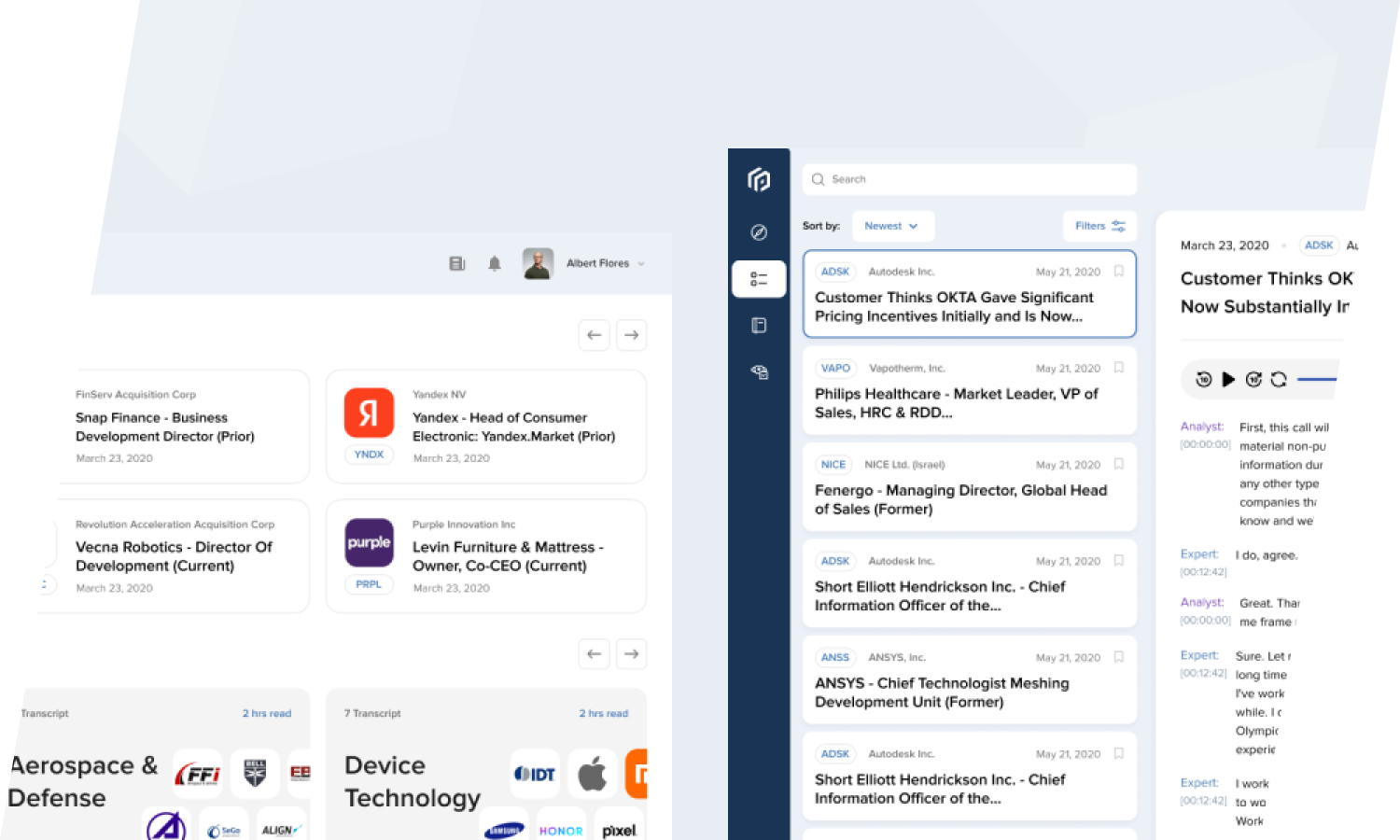Expand the Albert Flores account menu chevron
1400x840 pixels.
[x=641, y=264]
